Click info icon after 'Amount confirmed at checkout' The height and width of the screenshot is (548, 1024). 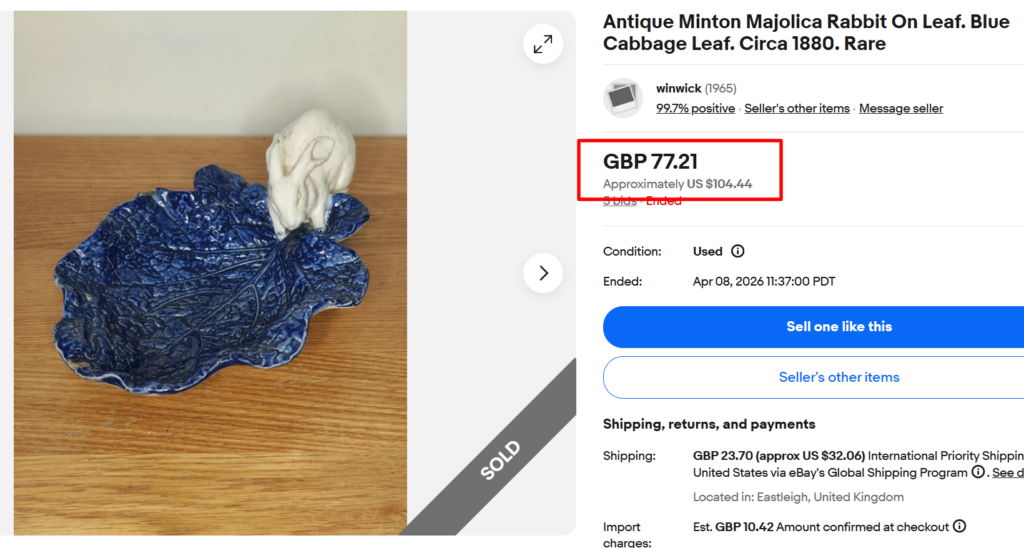959,526
